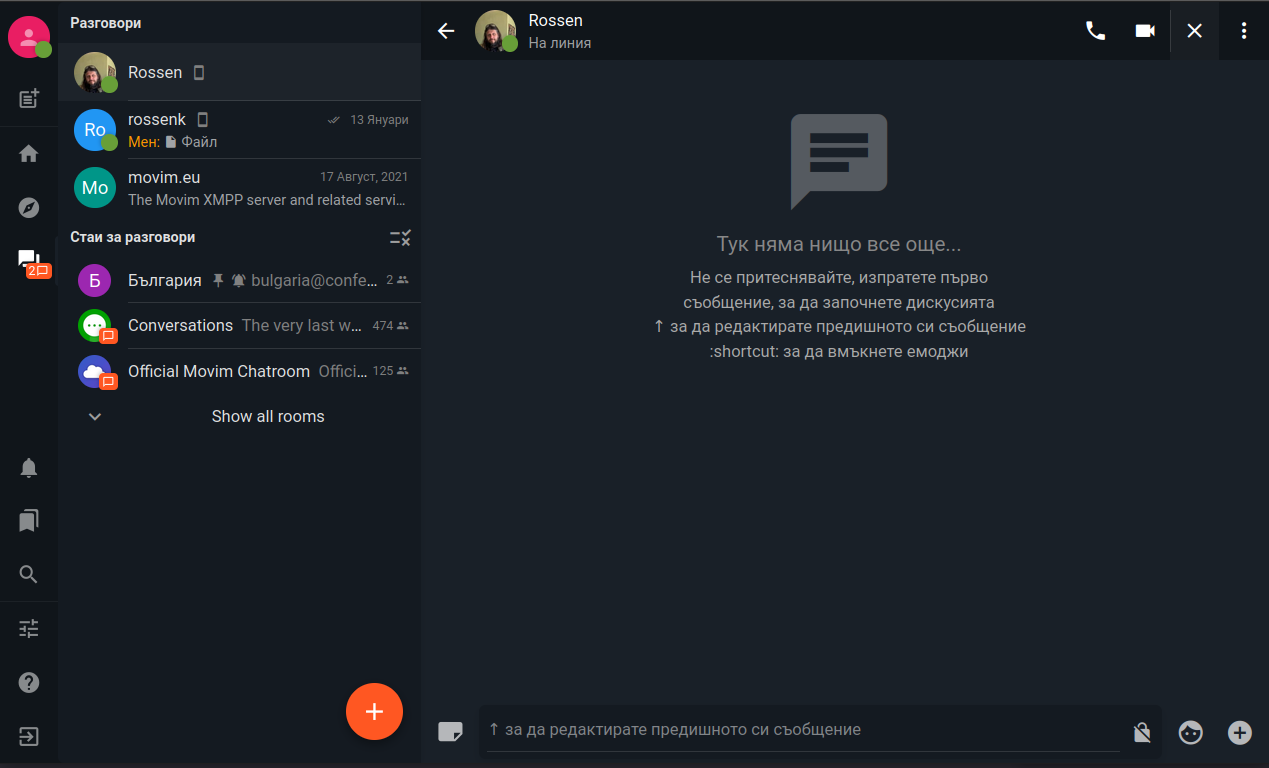Start a video call with Rossen
The width and height of the screenshot is (1269, 768).
point(1145,31)
